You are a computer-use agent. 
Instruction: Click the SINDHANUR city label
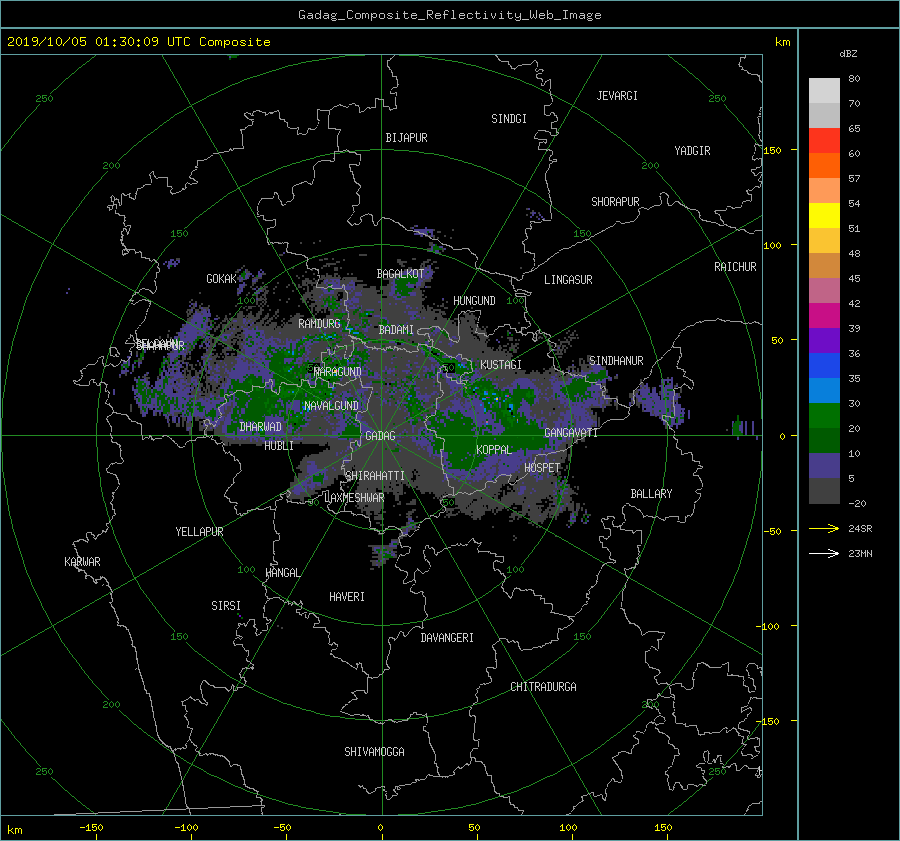pyautogui.click(x=616, y=361)
